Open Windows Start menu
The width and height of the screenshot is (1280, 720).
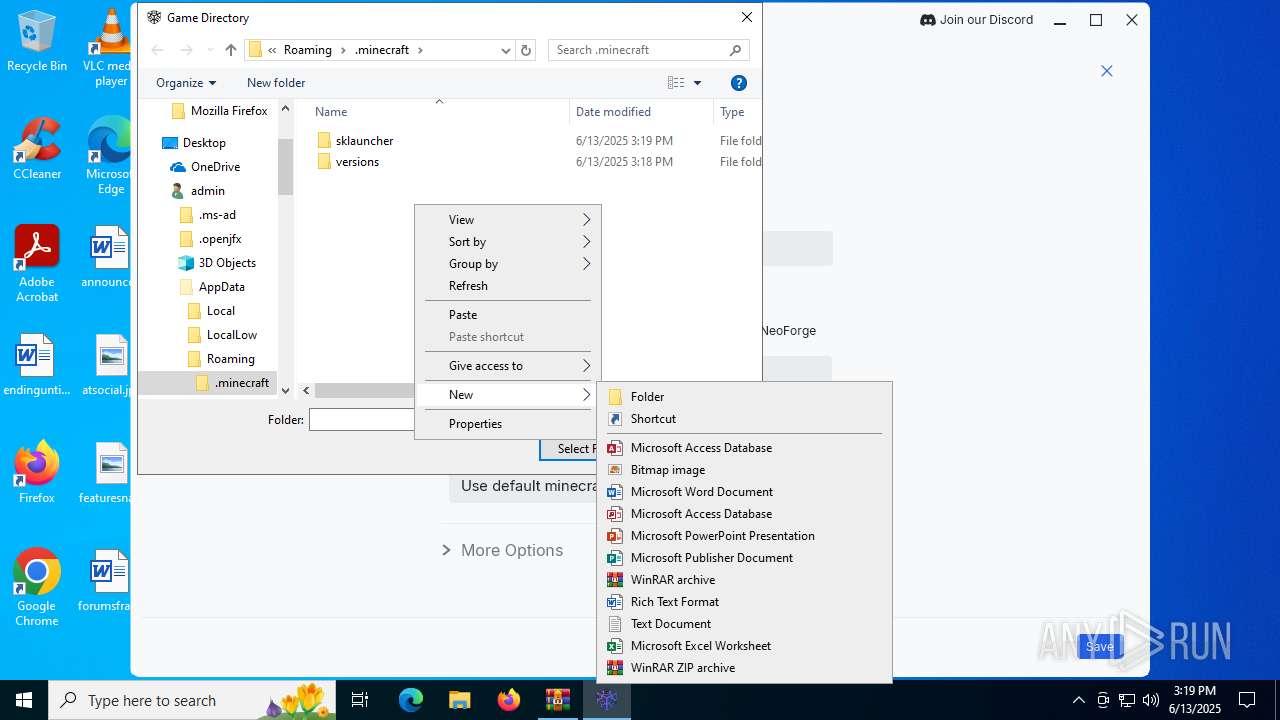point(24,700)
